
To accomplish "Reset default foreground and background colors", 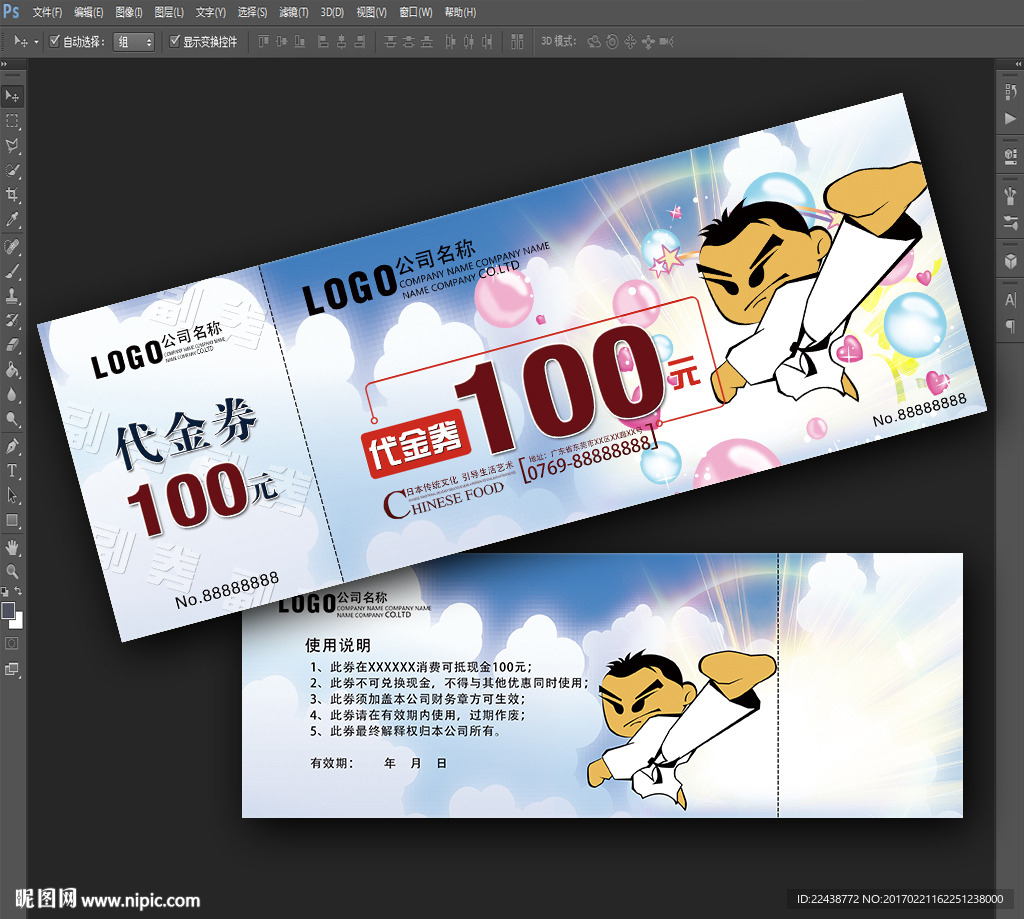I will (x=5, y=591).
